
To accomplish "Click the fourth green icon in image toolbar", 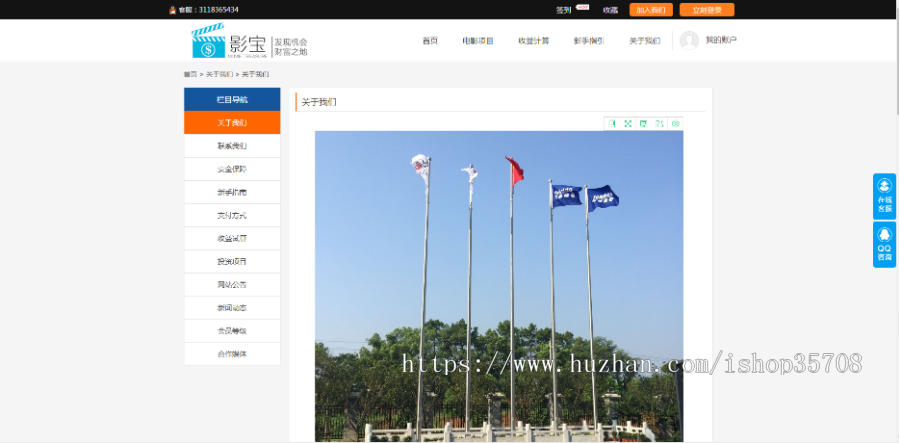I will tap(660, 123).
